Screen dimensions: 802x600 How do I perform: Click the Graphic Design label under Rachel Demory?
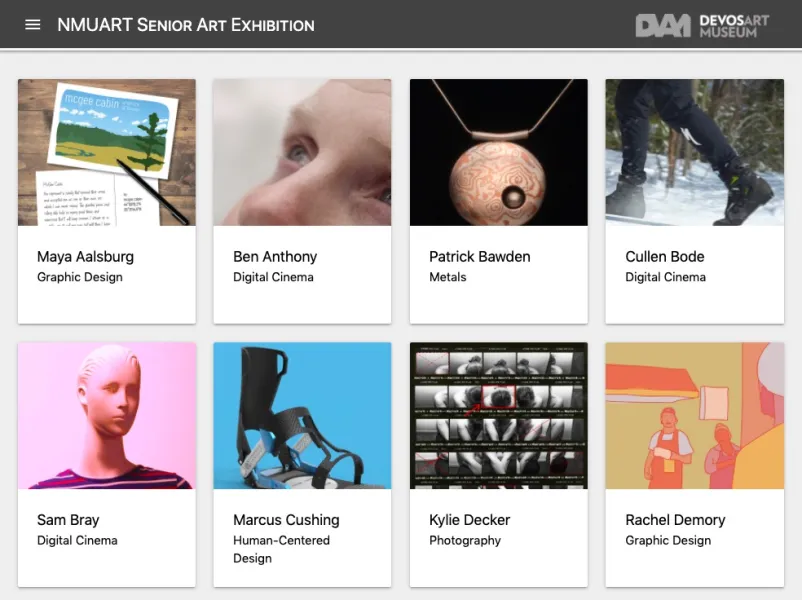tap(668, 540)
